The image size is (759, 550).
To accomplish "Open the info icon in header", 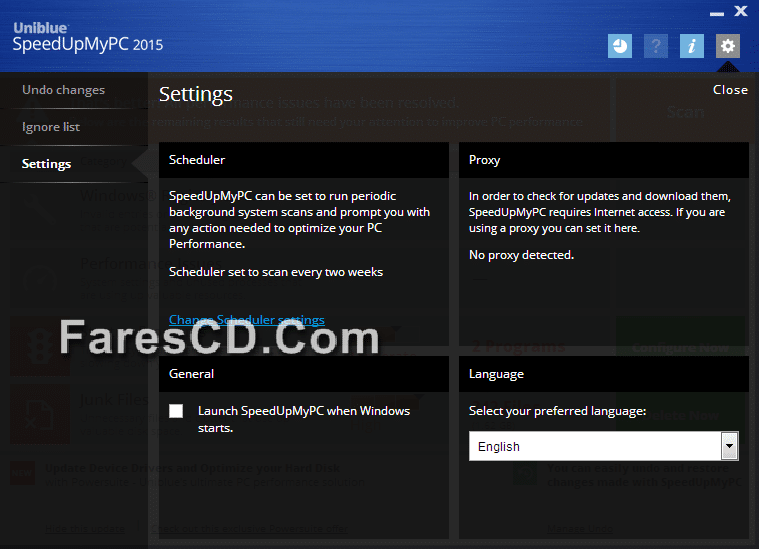I will [692, 46].
